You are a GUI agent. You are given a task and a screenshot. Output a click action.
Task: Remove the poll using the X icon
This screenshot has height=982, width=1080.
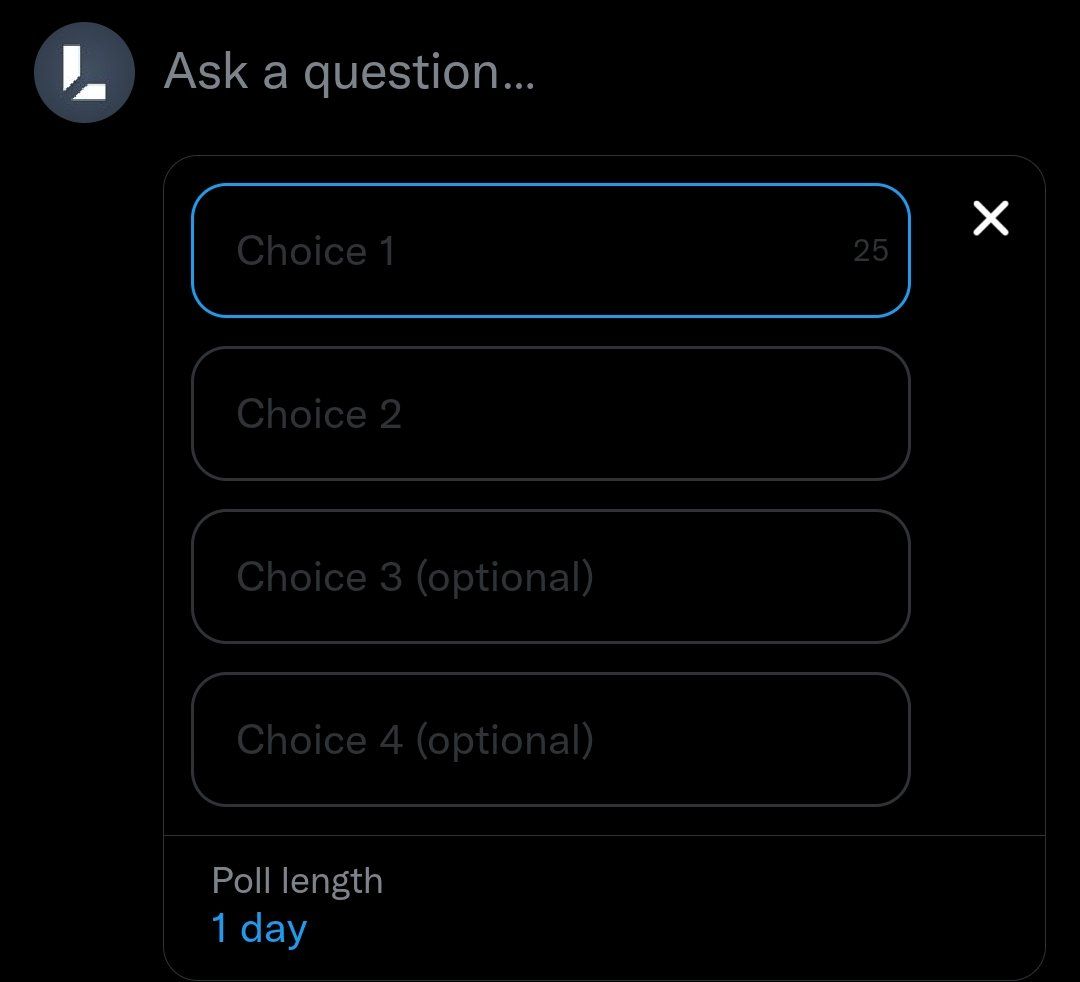tap(990, 218)
